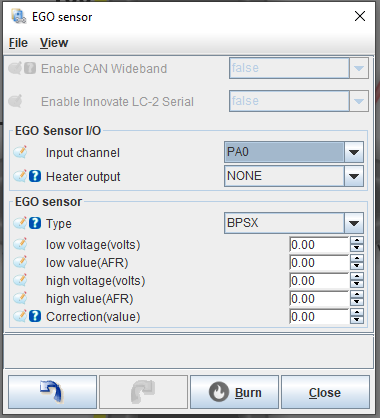Decrease high value(AFR) with the down arrow
380x418 pixels.
357,302
